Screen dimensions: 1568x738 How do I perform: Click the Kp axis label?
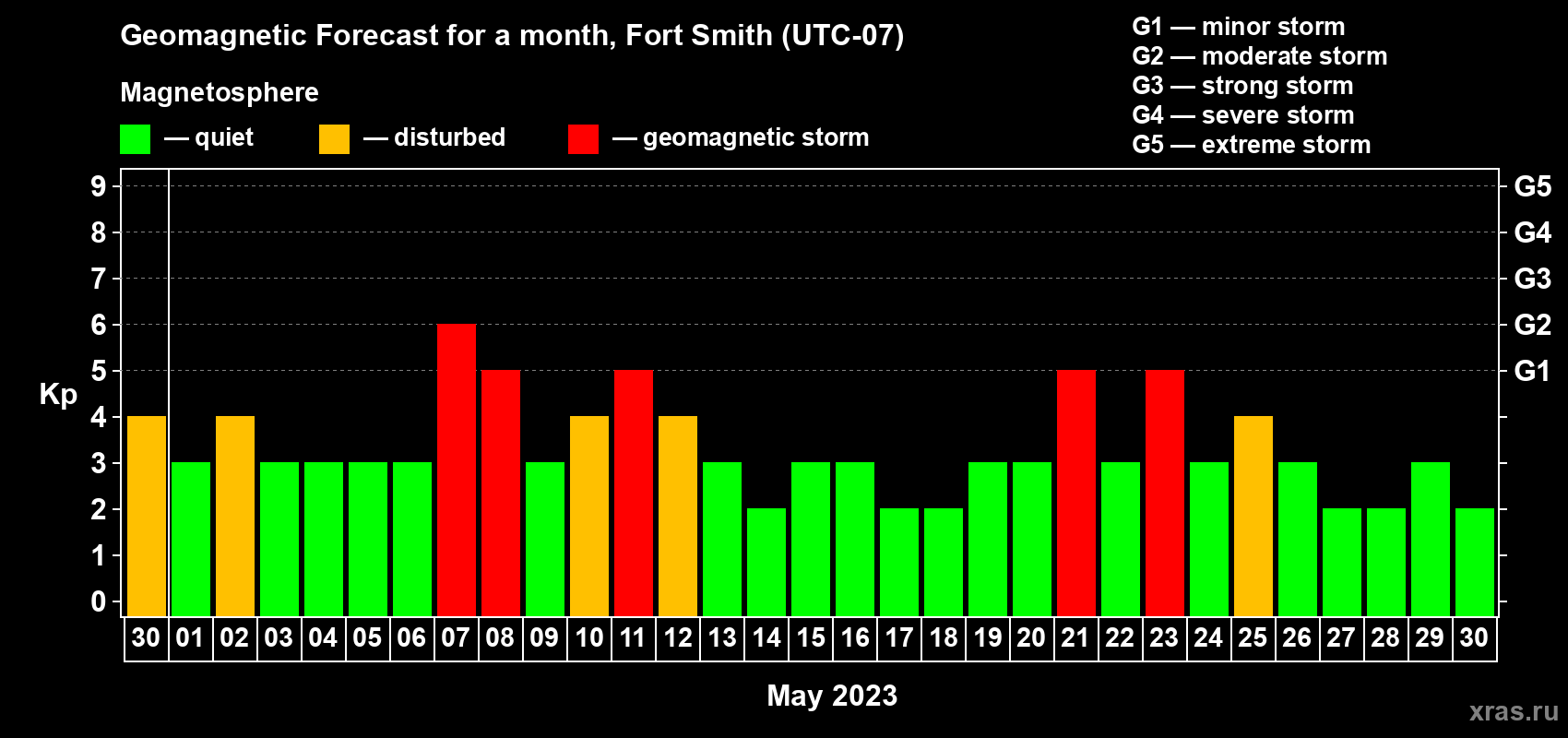(x=58, y=395)
